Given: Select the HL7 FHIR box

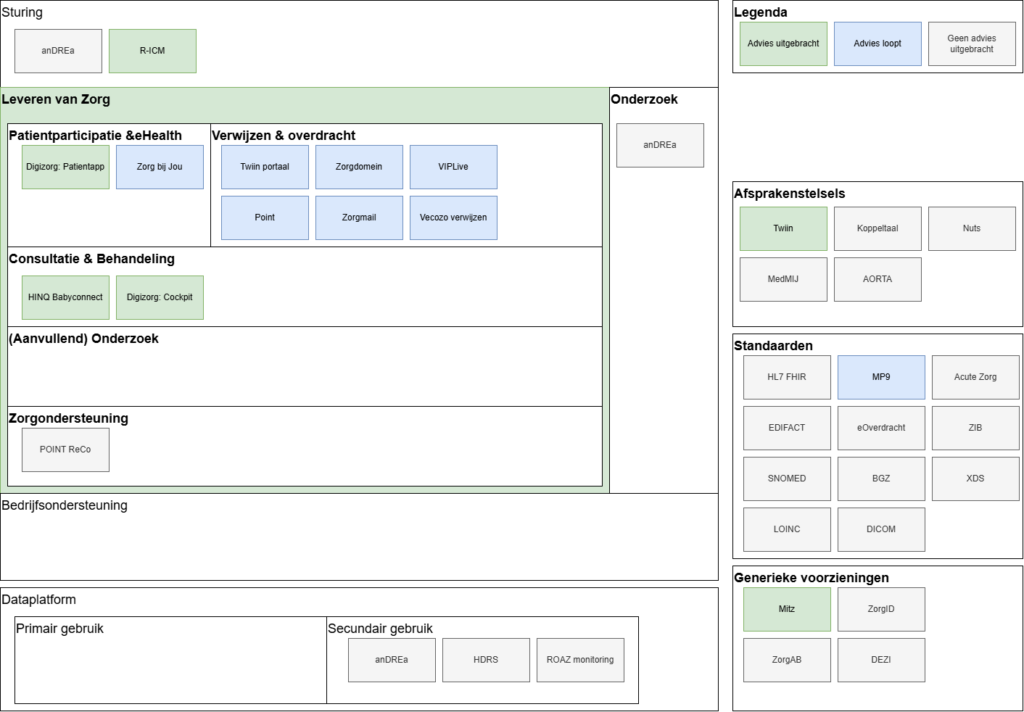Looking at the screenshot, I should (x=787, y=377).
